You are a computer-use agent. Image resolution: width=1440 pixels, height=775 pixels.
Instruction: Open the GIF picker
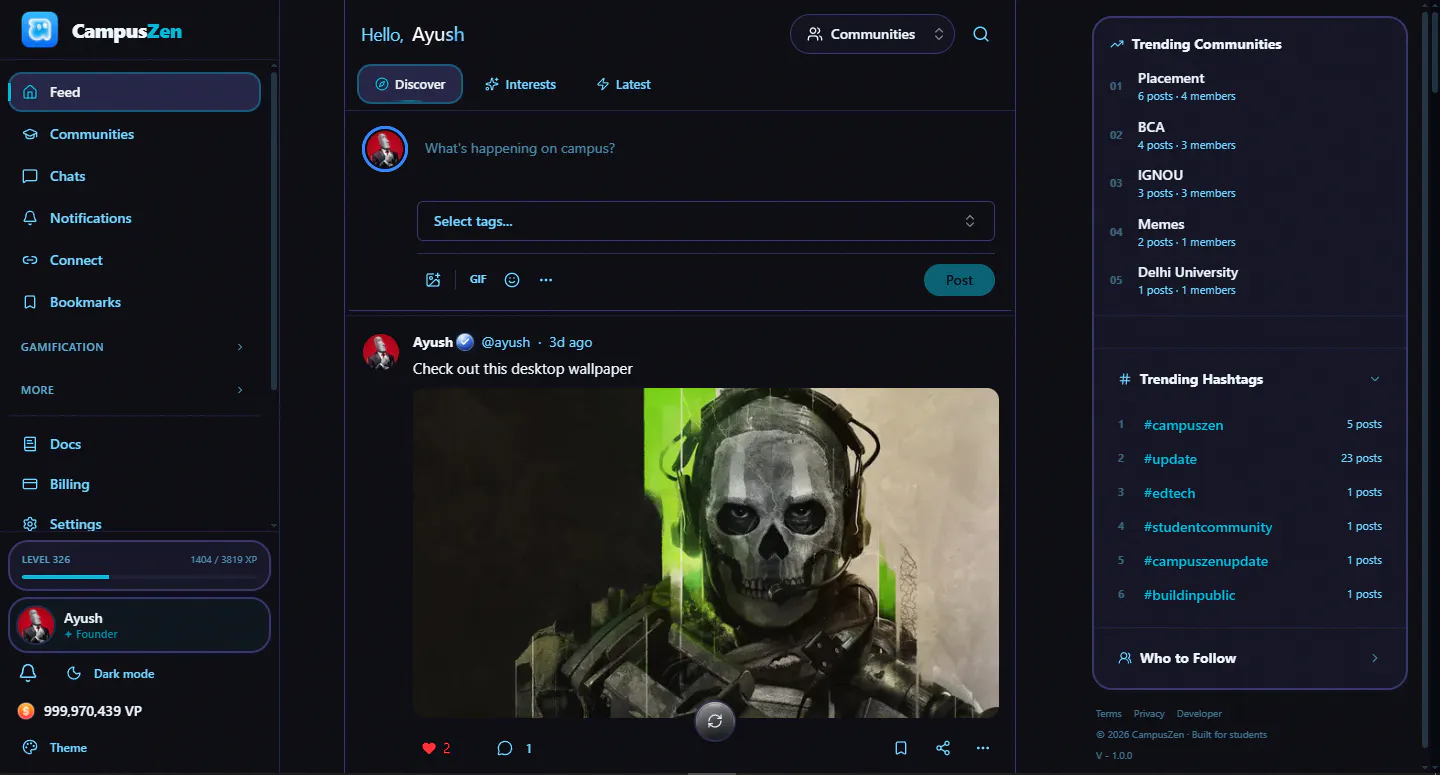[478, 280]
